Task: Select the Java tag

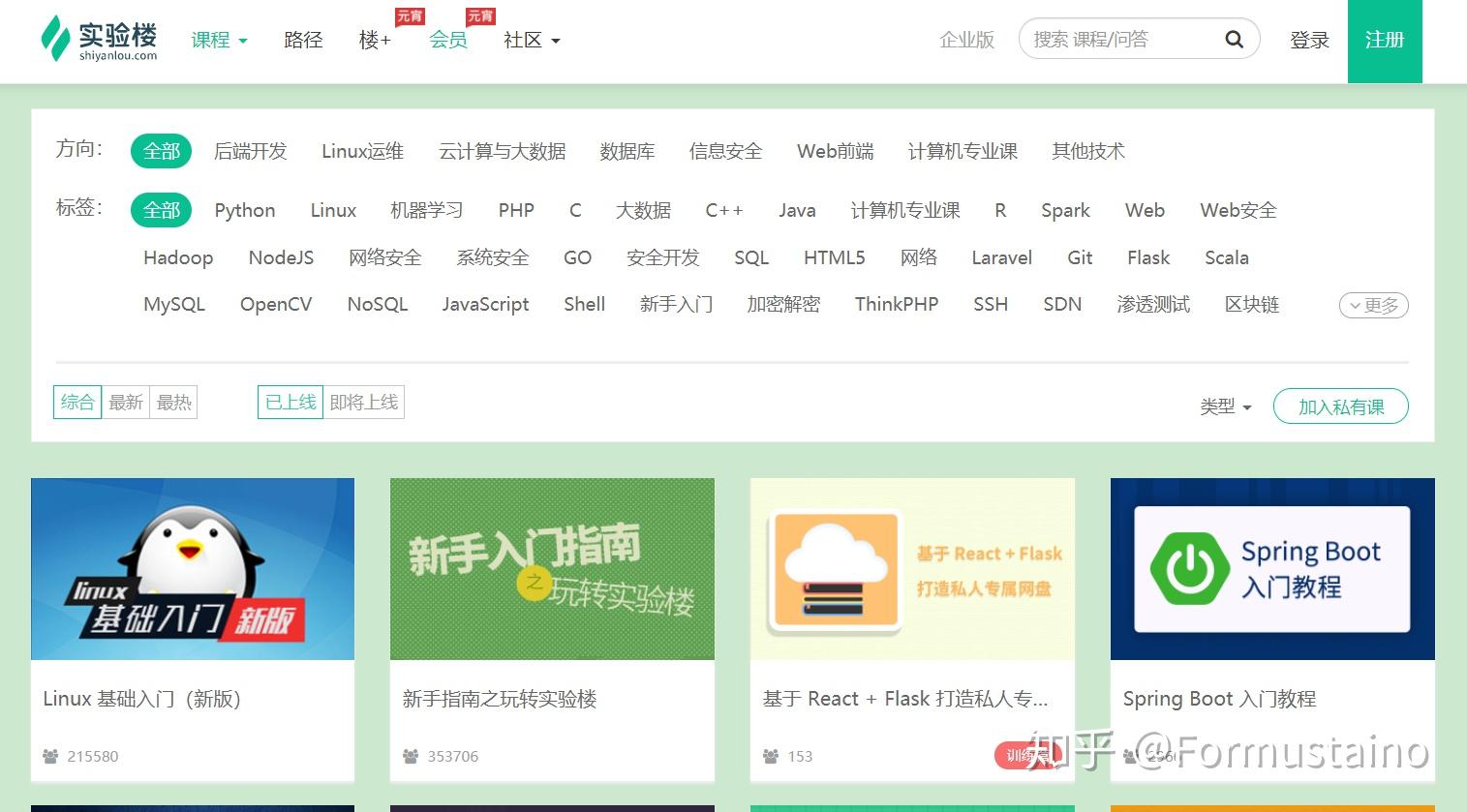Action: [797, 210]
